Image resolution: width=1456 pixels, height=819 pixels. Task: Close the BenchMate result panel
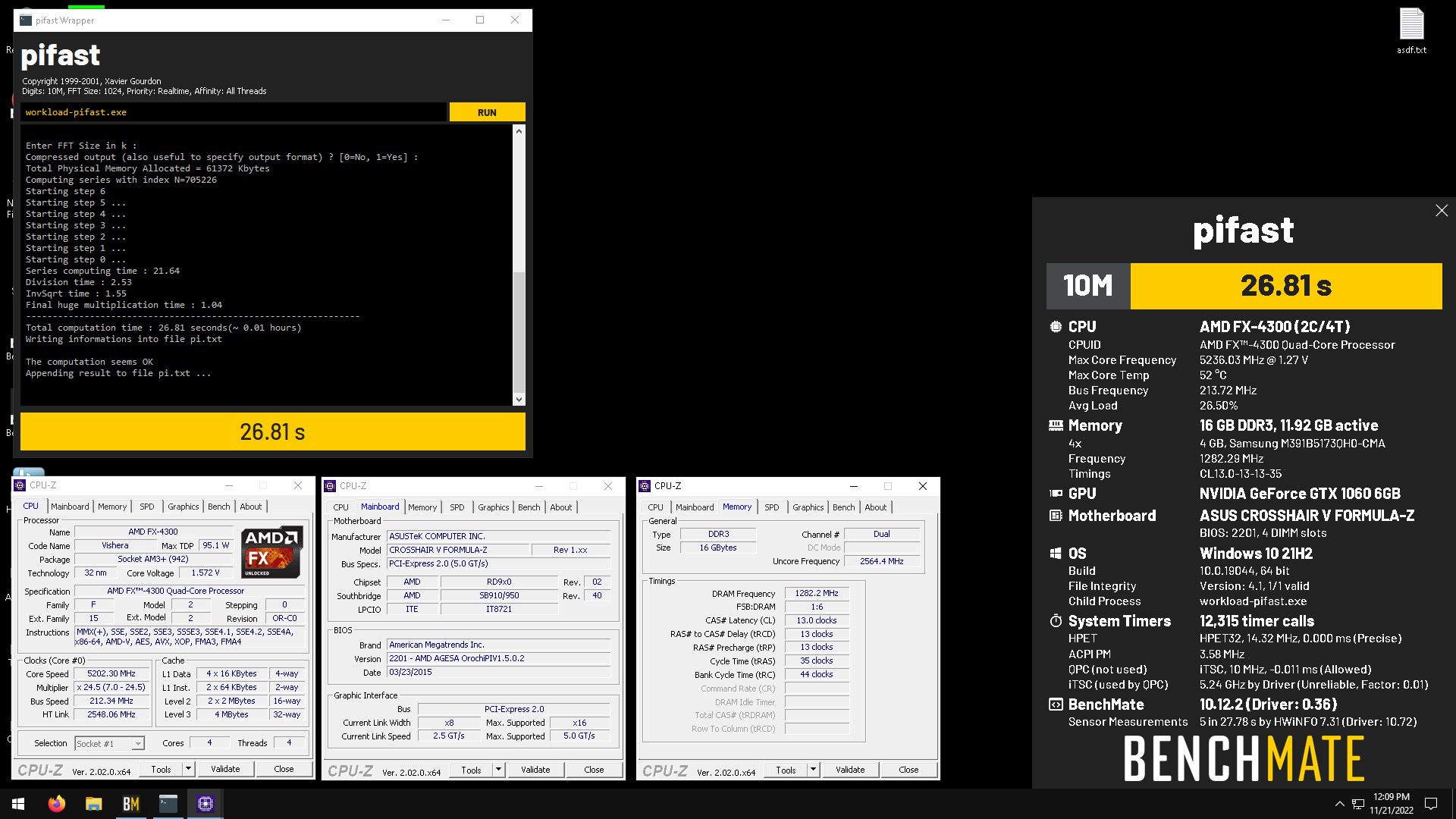1442,211
